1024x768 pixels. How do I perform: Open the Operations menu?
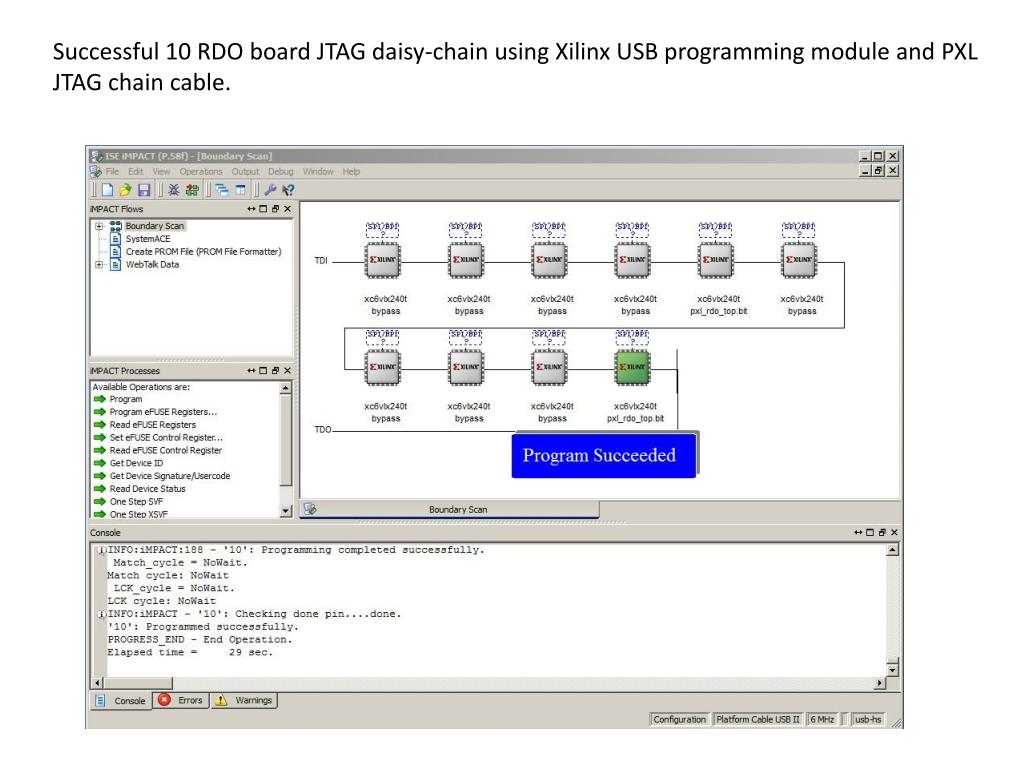point(200,172)
